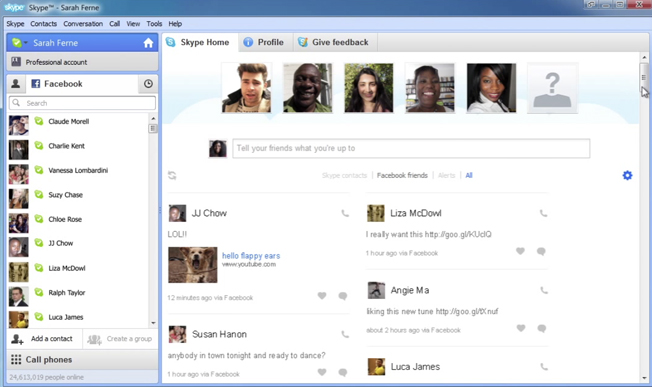652x387 pixels.
Task: Open the status dropdown next to Sarah Ferne
Action: pos(26,43)
